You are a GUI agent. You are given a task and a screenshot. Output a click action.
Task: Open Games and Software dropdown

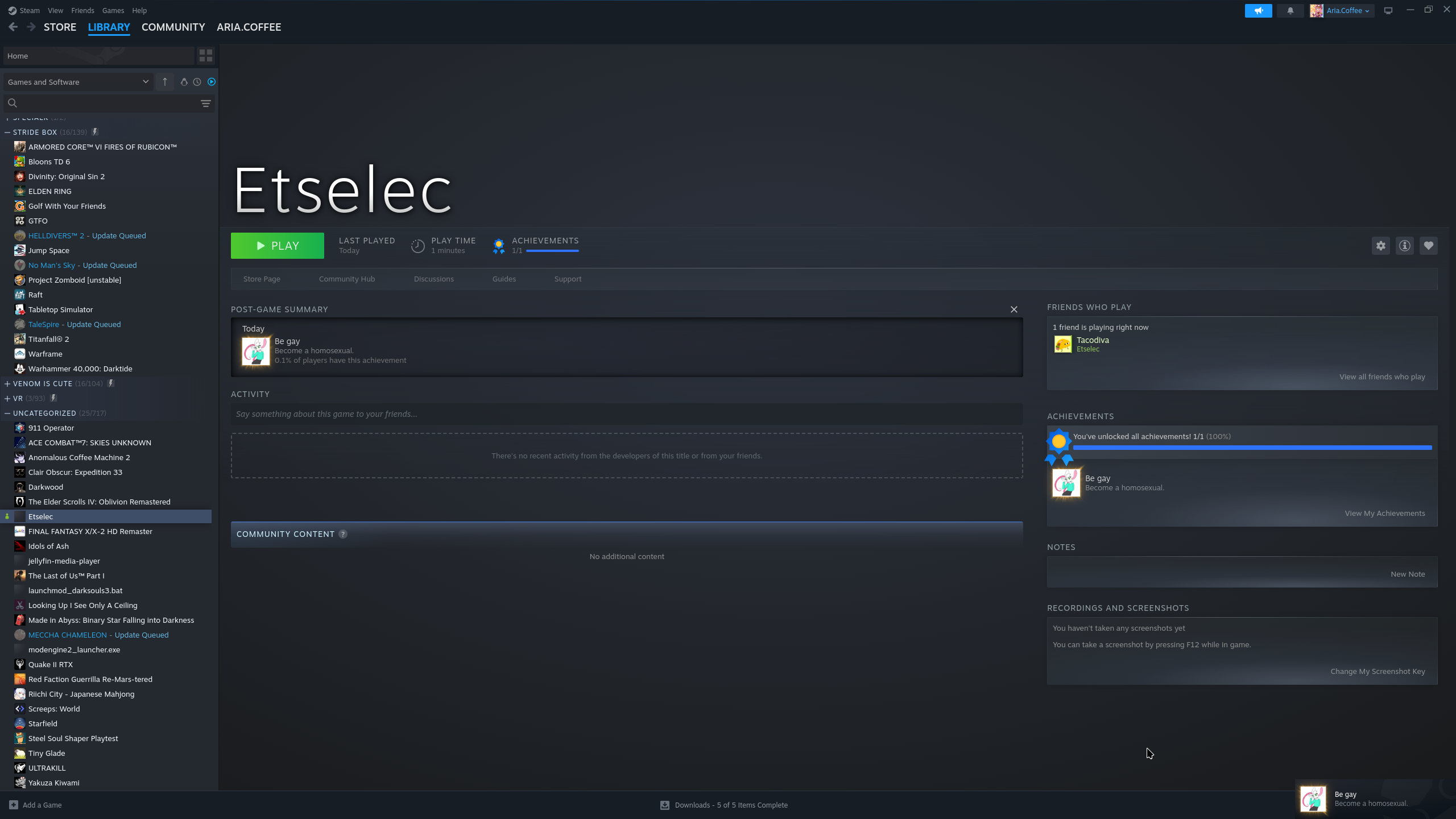(78, 82)
